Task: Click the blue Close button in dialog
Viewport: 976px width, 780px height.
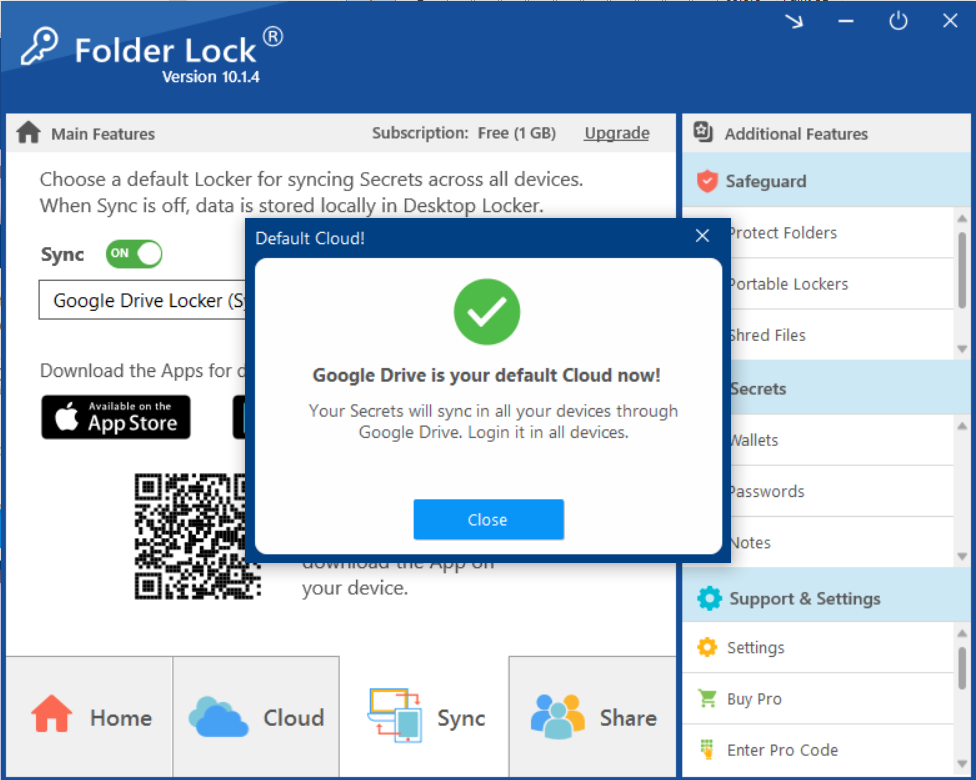Action: coord(489,519)
